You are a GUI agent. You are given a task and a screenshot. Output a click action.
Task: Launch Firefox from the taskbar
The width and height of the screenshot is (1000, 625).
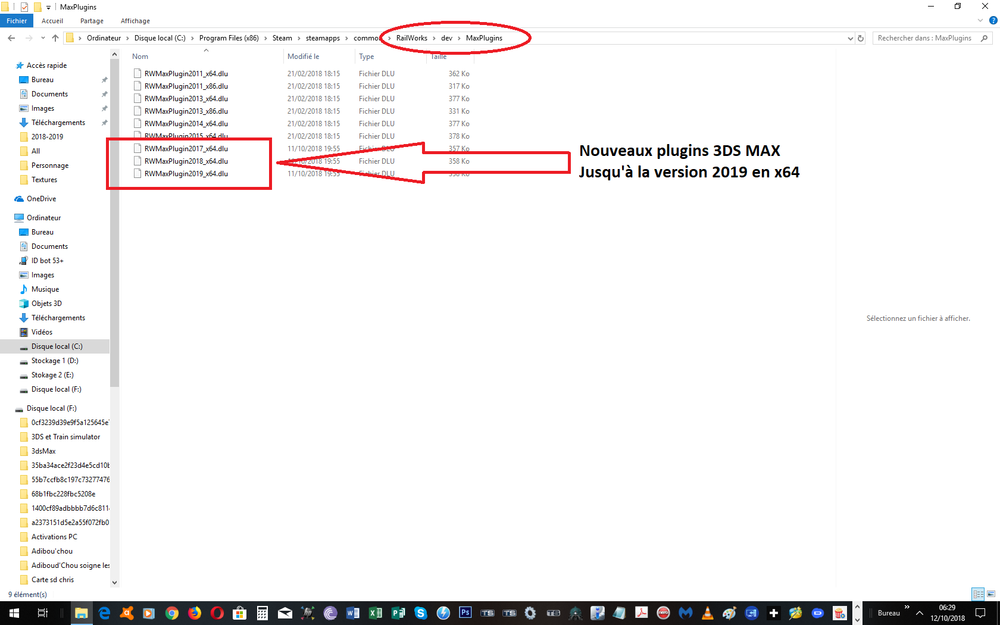coord(195,614)
